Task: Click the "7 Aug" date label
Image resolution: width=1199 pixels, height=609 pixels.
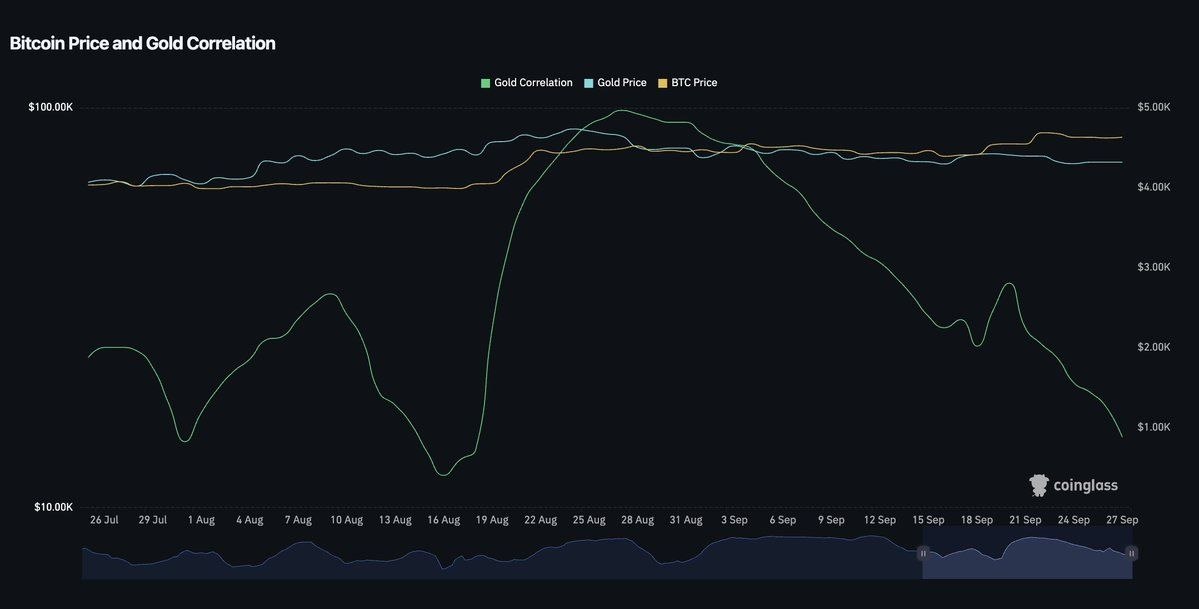Action: (x=298, y=520)
